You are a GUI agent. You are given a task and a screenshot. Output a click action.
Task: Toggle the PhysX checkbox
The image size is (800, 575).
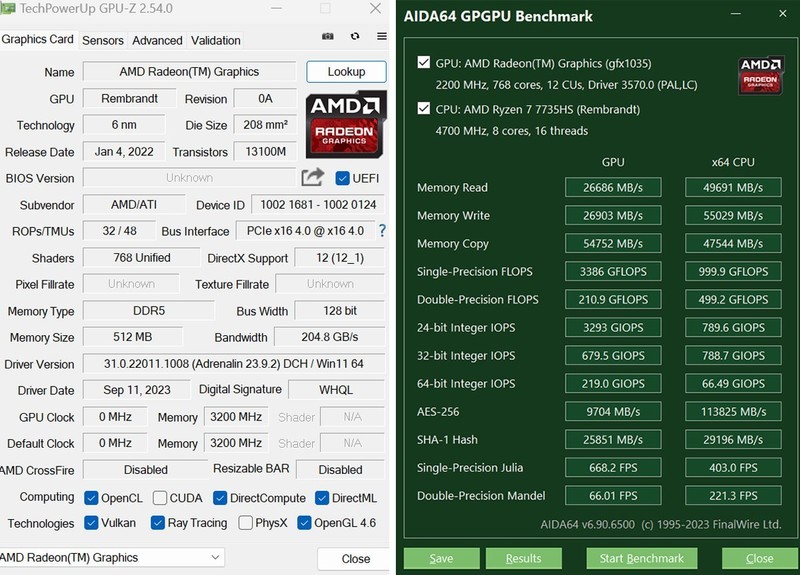pos(245,522)
